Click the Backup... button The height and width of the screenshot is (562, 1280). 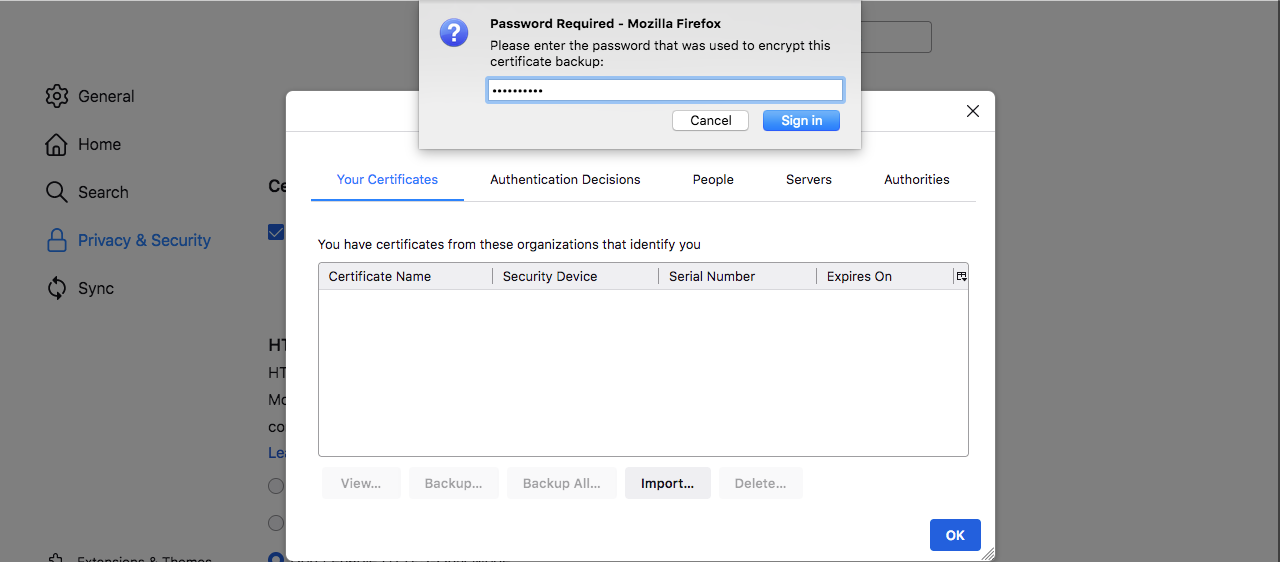coord(454,483)
